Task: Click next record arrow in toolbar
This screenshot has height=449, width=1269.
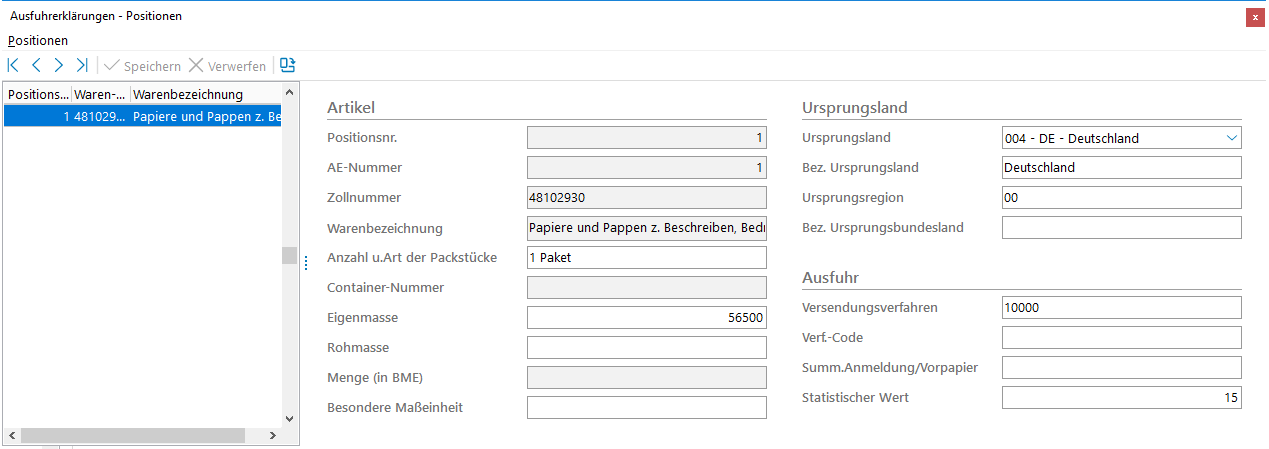Action: 59,66
